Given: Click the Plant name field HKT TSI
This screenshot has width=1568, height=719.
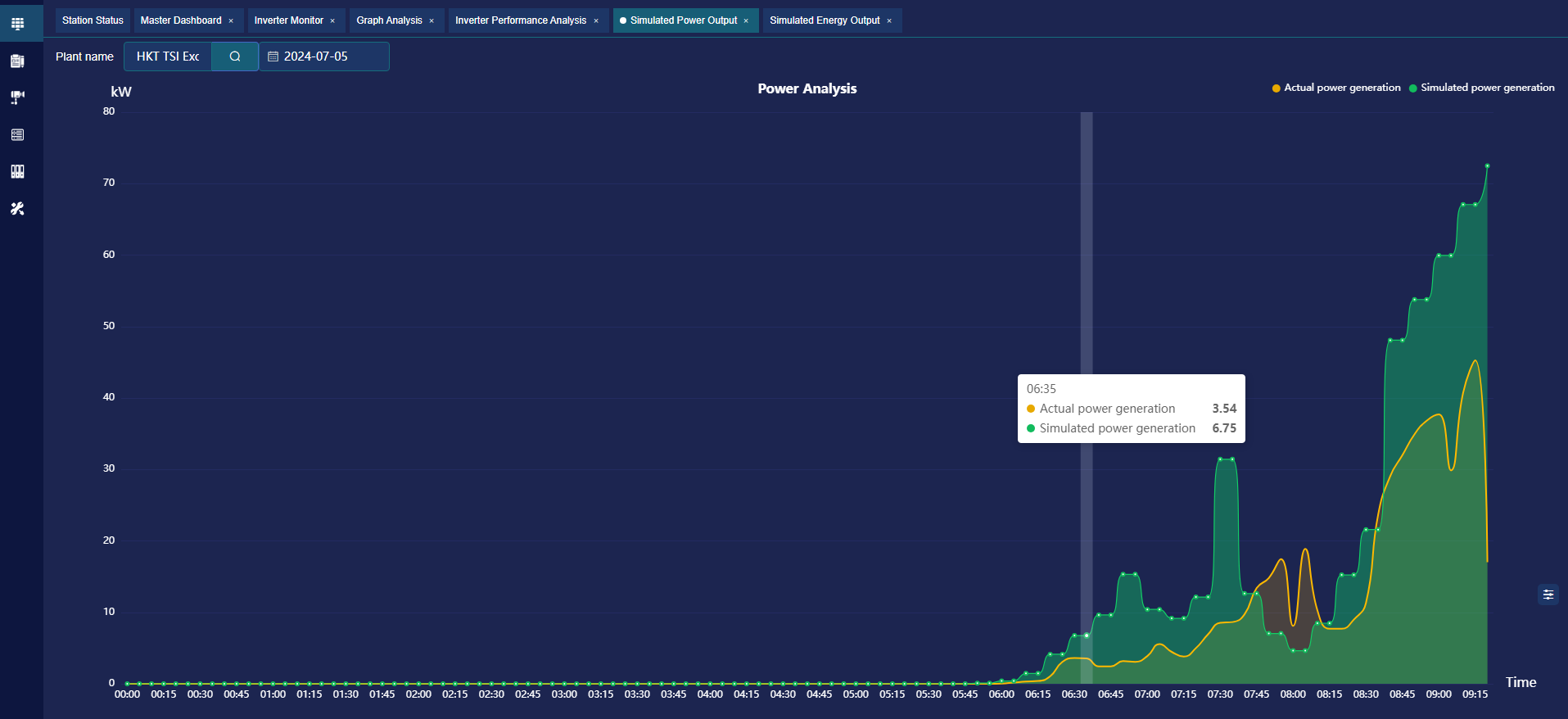Looking at the screenshot, I should coord(168,57).
